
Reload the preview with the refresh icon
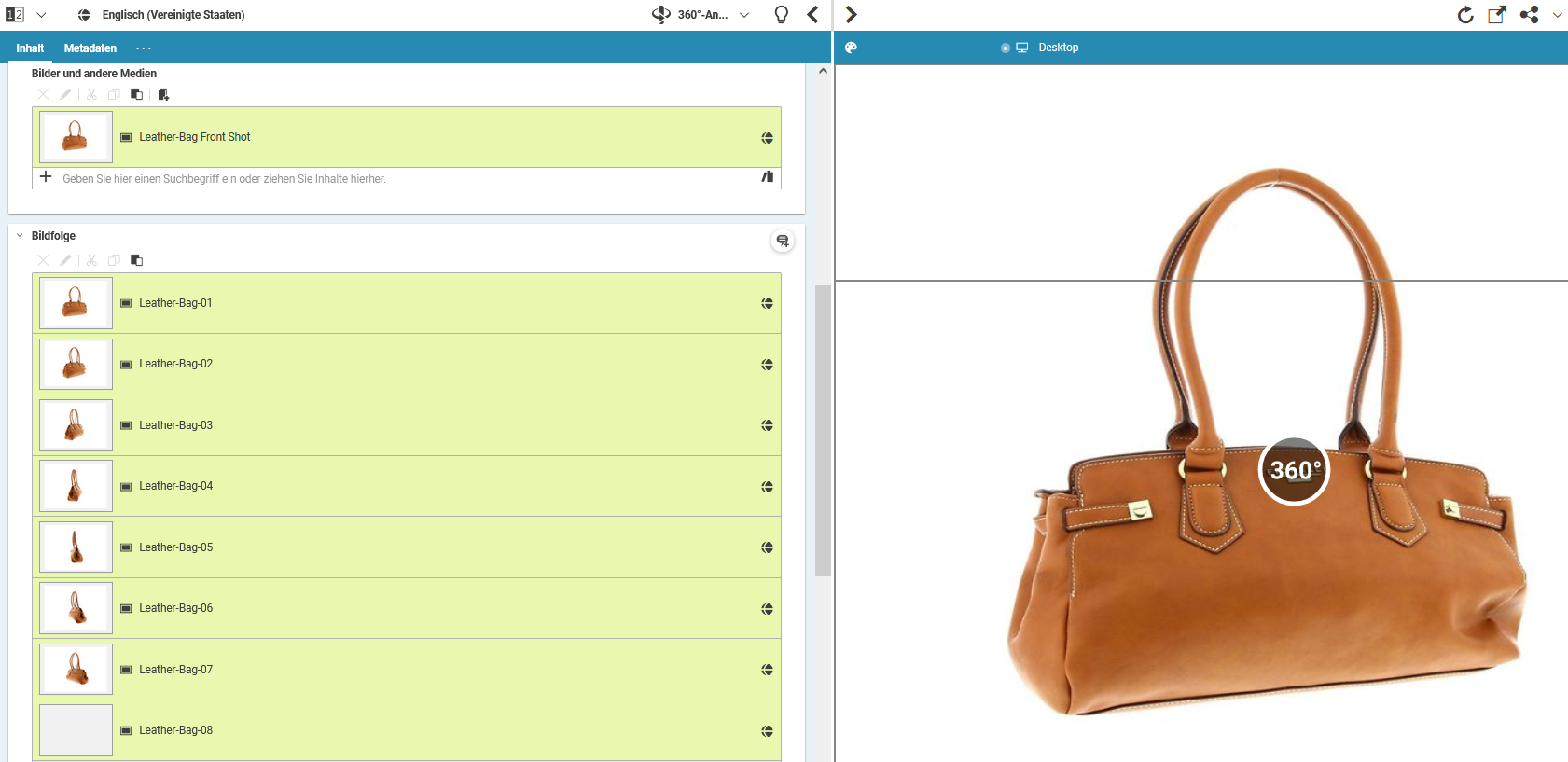pos(1465,15)
